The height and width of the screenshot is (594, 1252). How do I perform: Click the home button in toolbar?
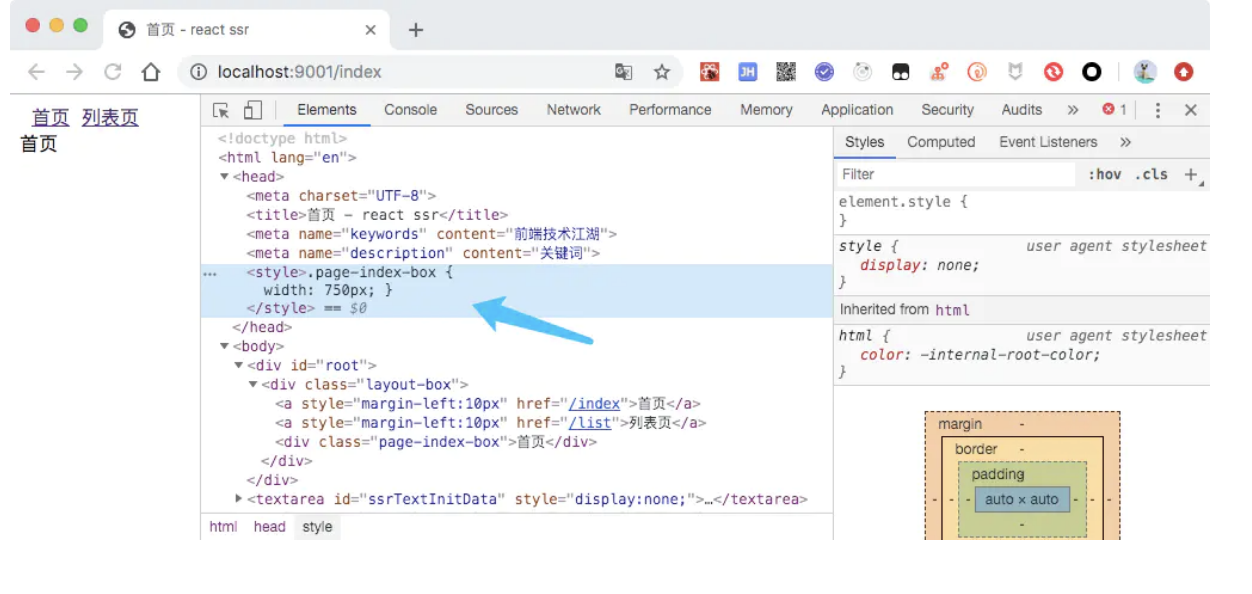[x=151, y=72]
